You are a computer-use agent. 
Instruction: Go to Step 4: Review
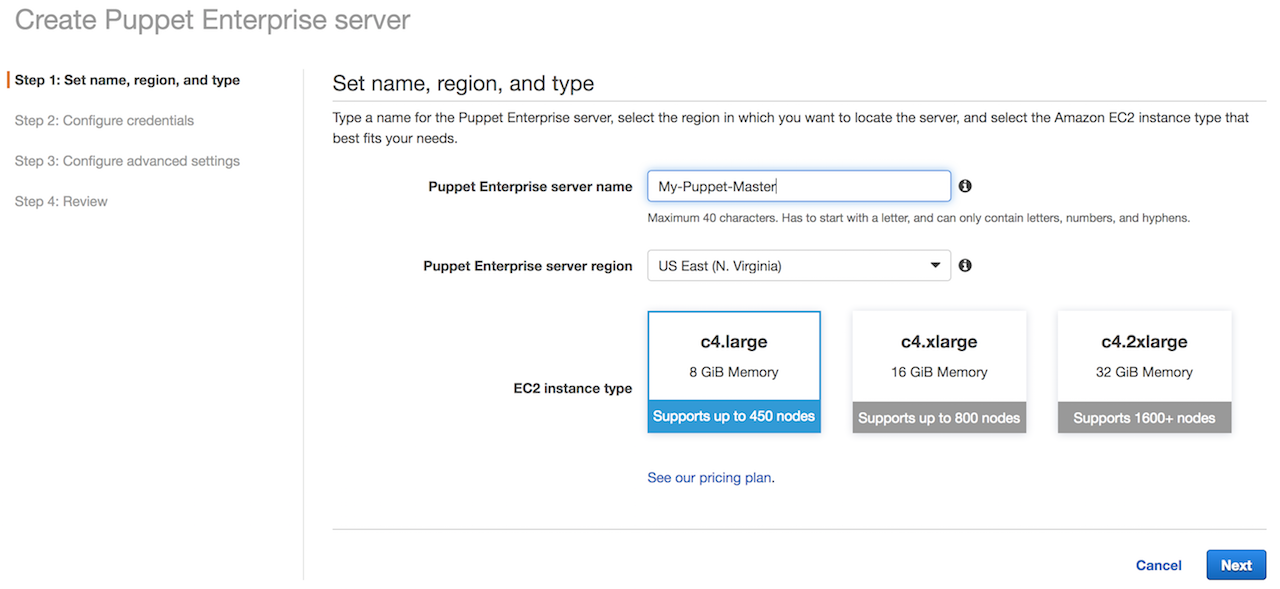point(61,202)
